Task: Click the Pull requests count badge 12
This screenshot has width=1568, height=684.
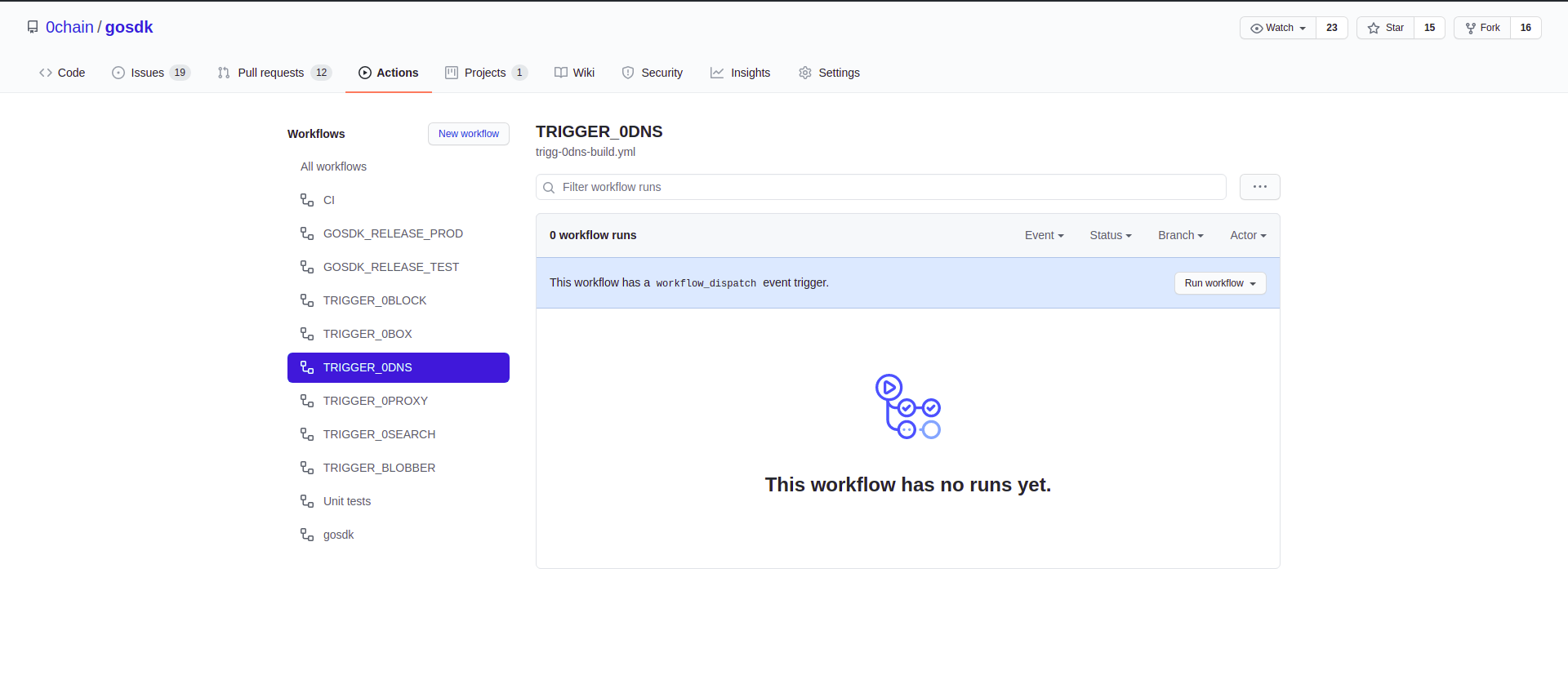Action: tap(322, 73)
